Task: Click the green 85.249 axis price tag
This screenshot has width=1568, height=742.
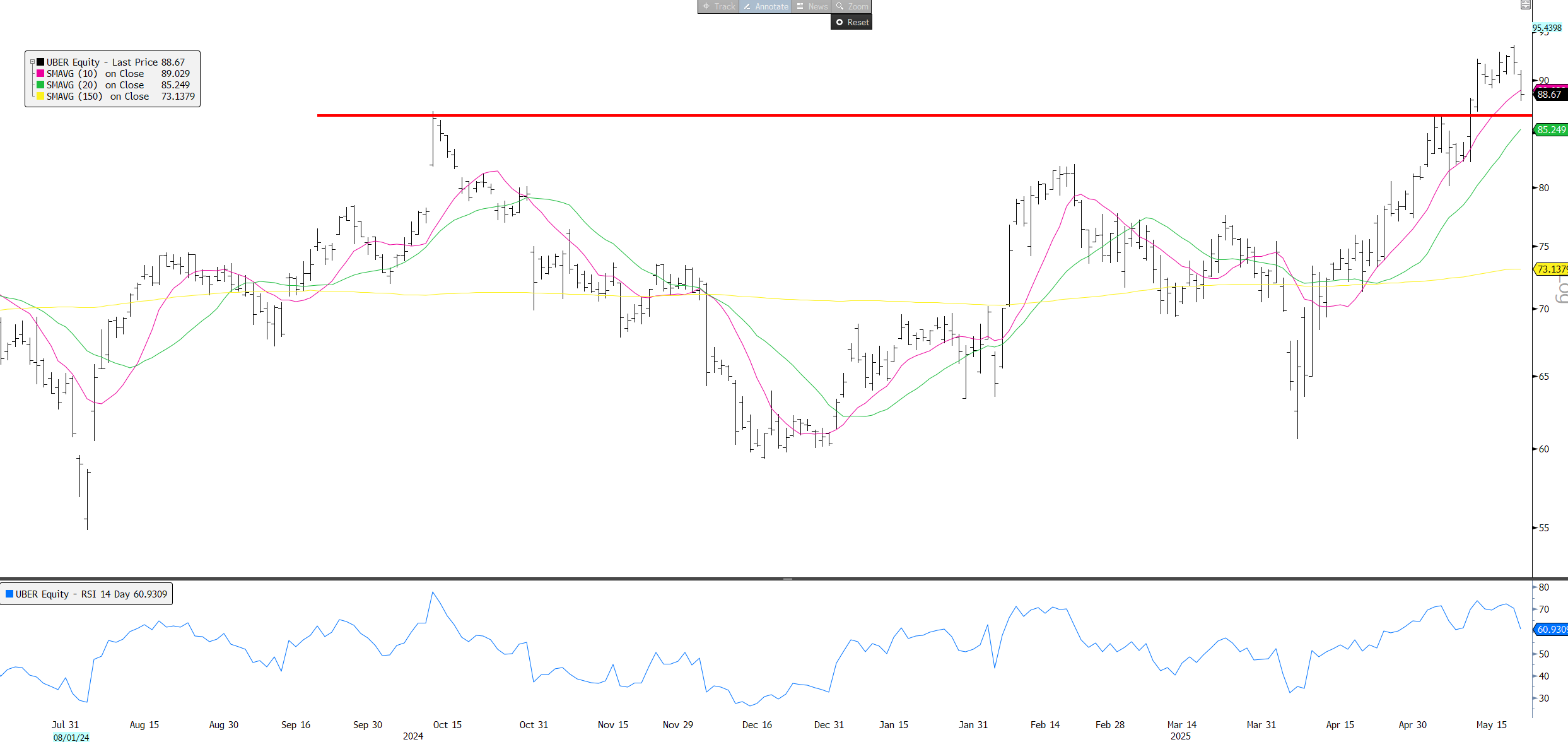Action: point(1551,130)
